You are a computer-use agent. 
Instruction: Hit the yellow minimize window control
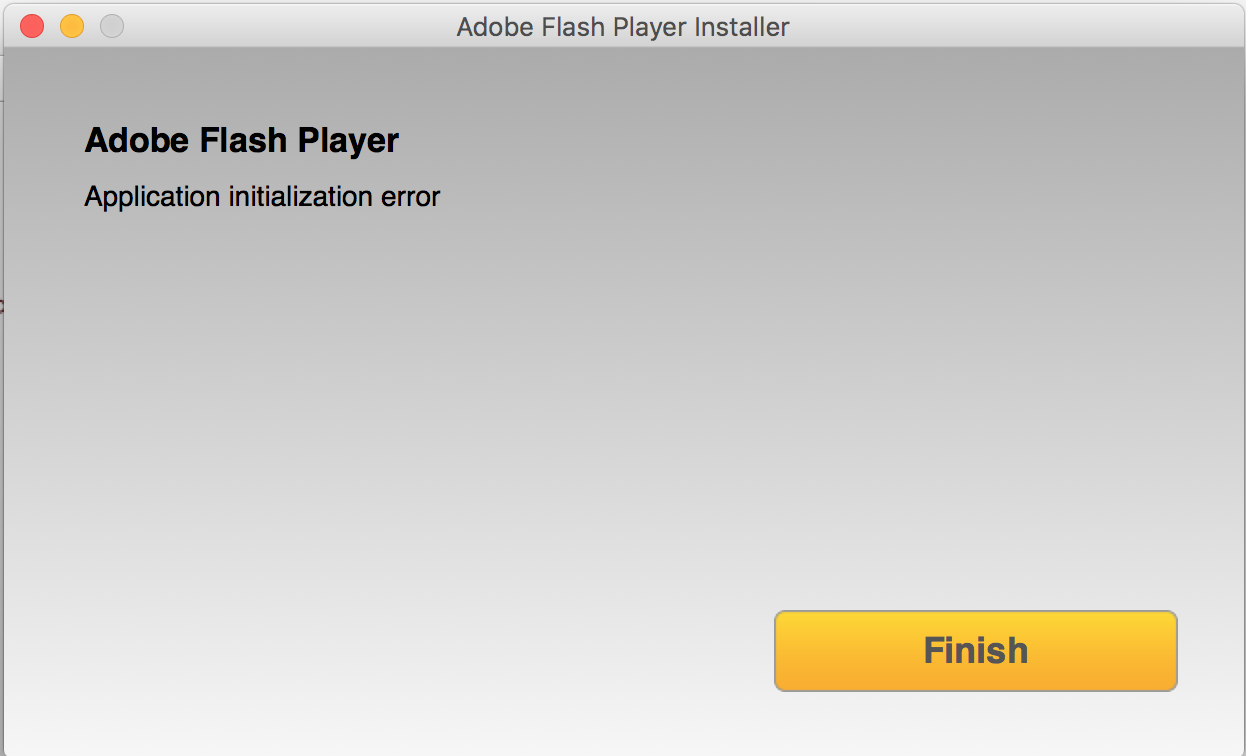pos(72,26)
